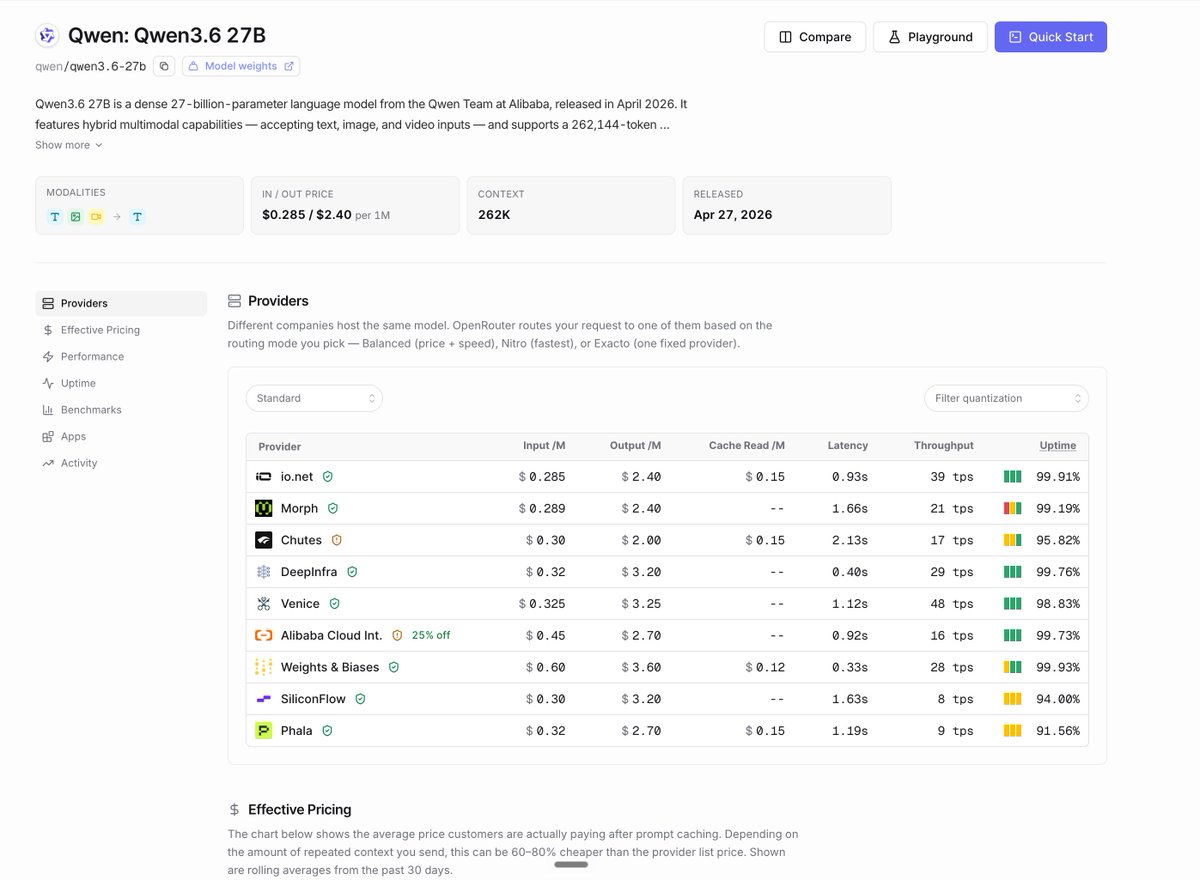The image size is (1200, 880).
Task: Click the green shield beside SiliconFlow
Action: click(360, 699)
